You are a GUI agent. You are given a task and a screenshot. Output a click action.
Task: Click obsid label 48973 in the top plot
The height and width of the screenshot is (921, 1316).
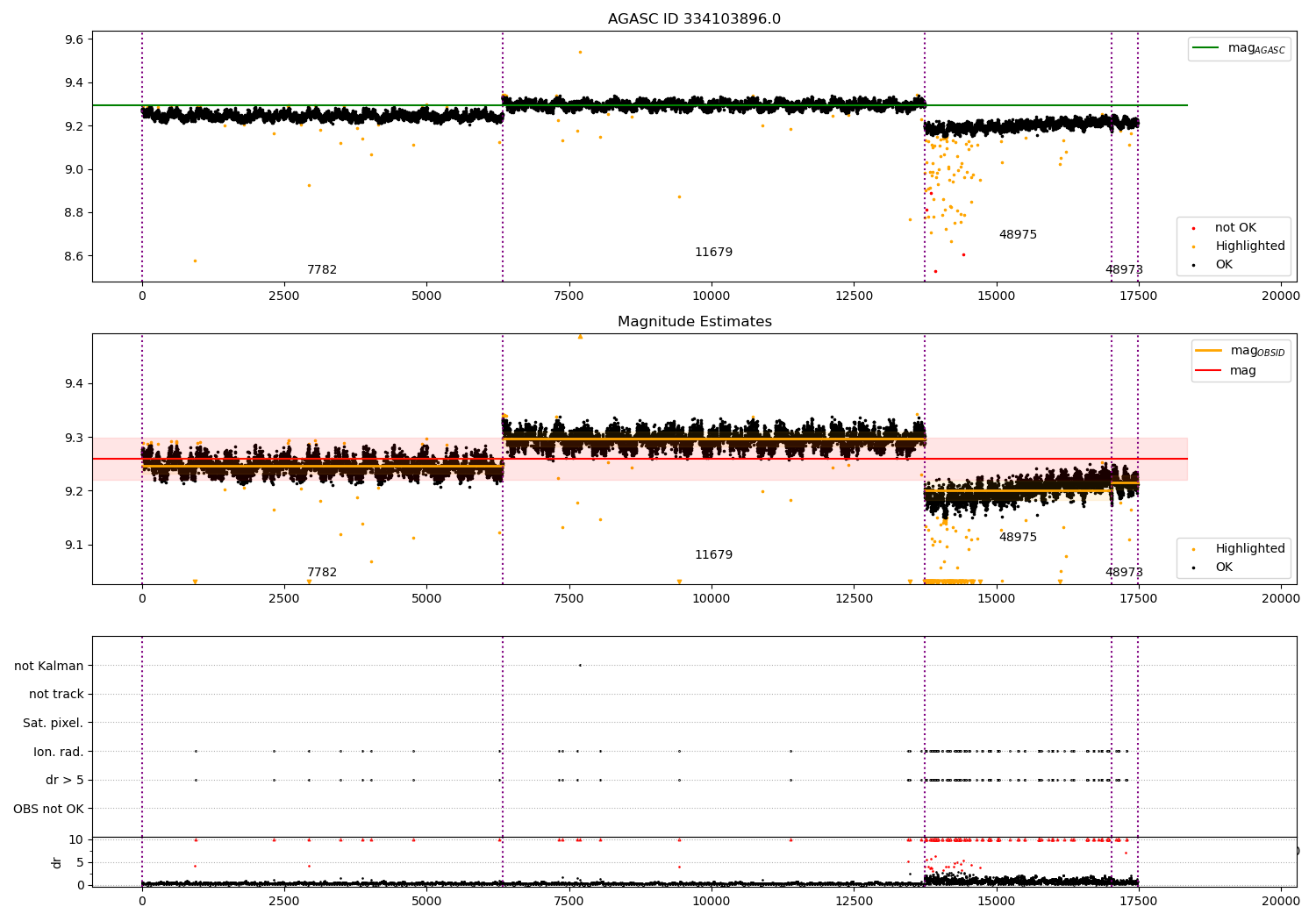coord(1124,270)
